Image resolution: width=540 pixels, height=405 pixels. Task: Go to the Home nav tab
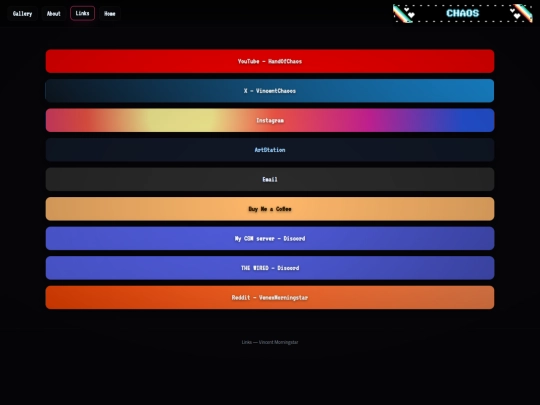click(110, 14)
